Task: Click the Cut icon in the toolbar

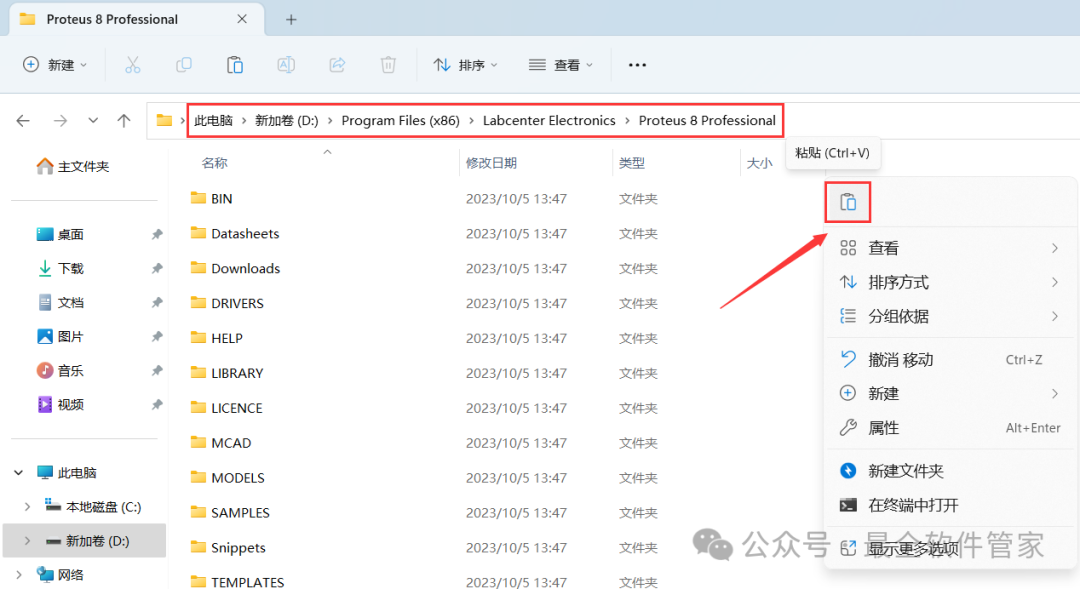Action: pos(133,64)
